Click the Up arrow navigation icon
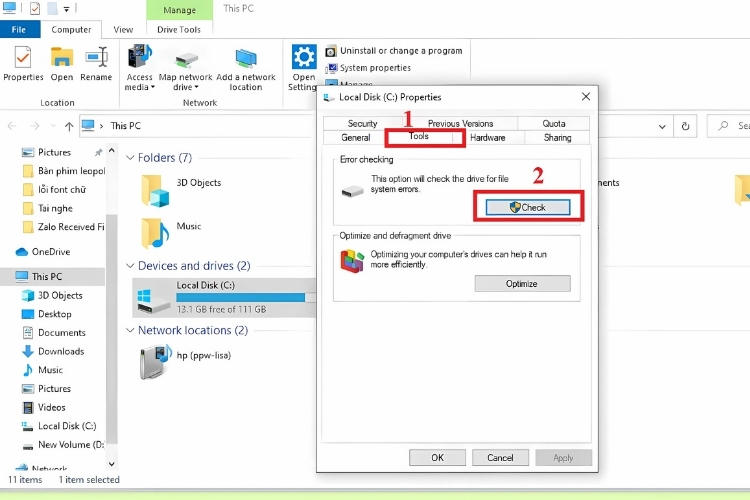Screen dimensions: 750x500 tap(68, 126)
